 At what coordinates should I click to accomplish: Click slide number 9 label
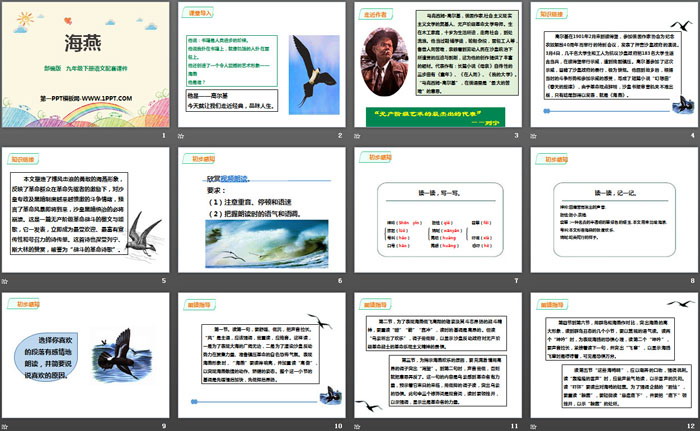163,426
